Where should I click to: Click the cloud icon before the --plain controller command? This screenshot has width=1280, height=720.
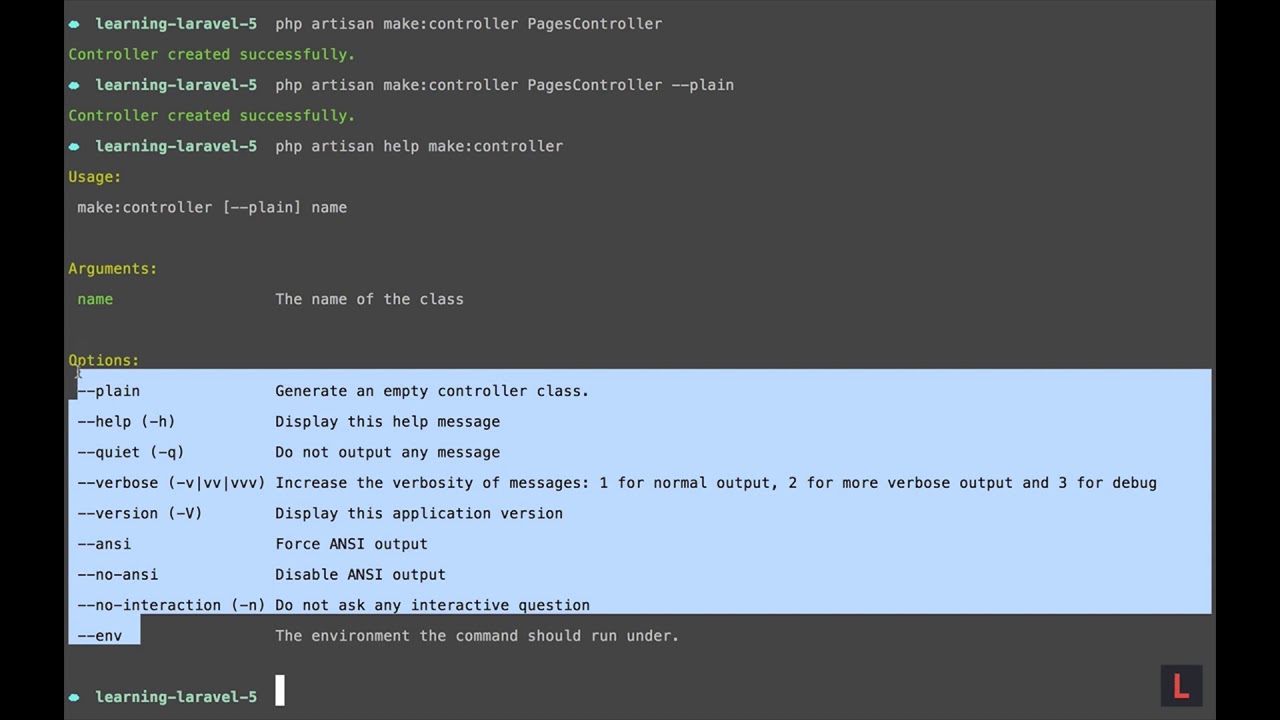[74, 85]
